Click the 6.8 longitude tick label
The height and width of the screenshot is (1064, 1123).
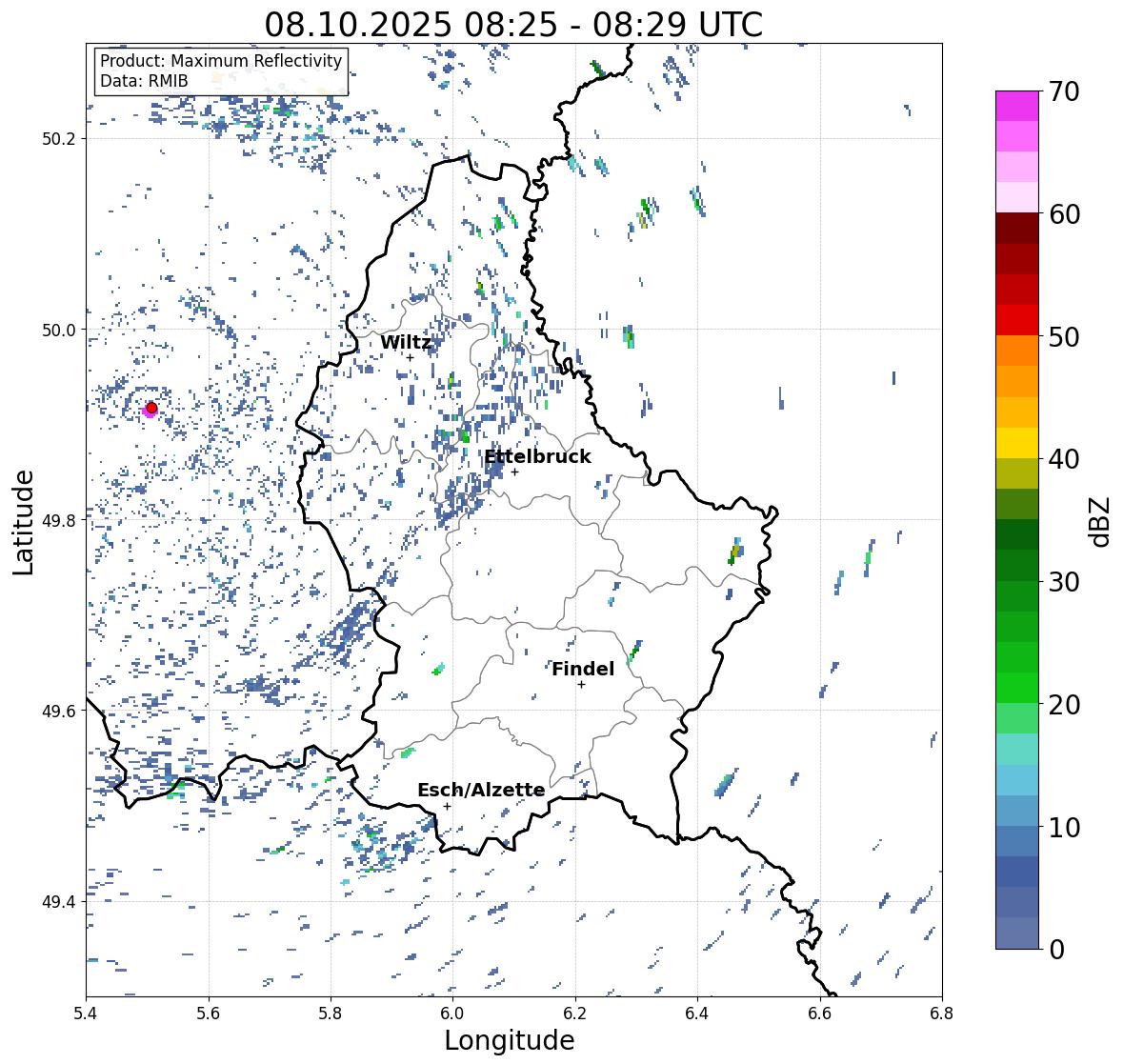(x=942, y=1014)
